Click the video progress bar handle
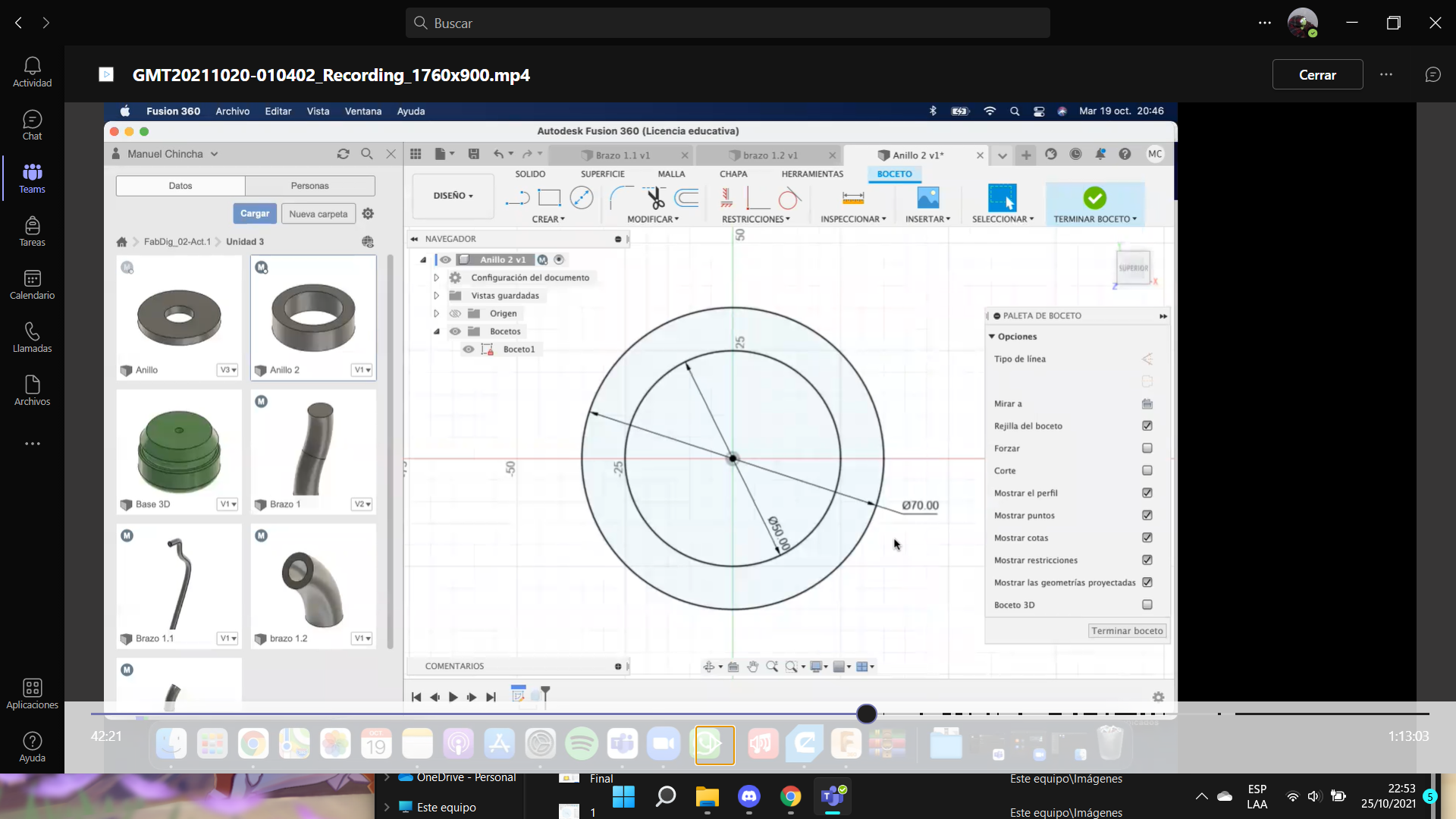Image resolution: width=1456 pixels, height=819 pixels. pyautogui.click(x=867, y=714)
